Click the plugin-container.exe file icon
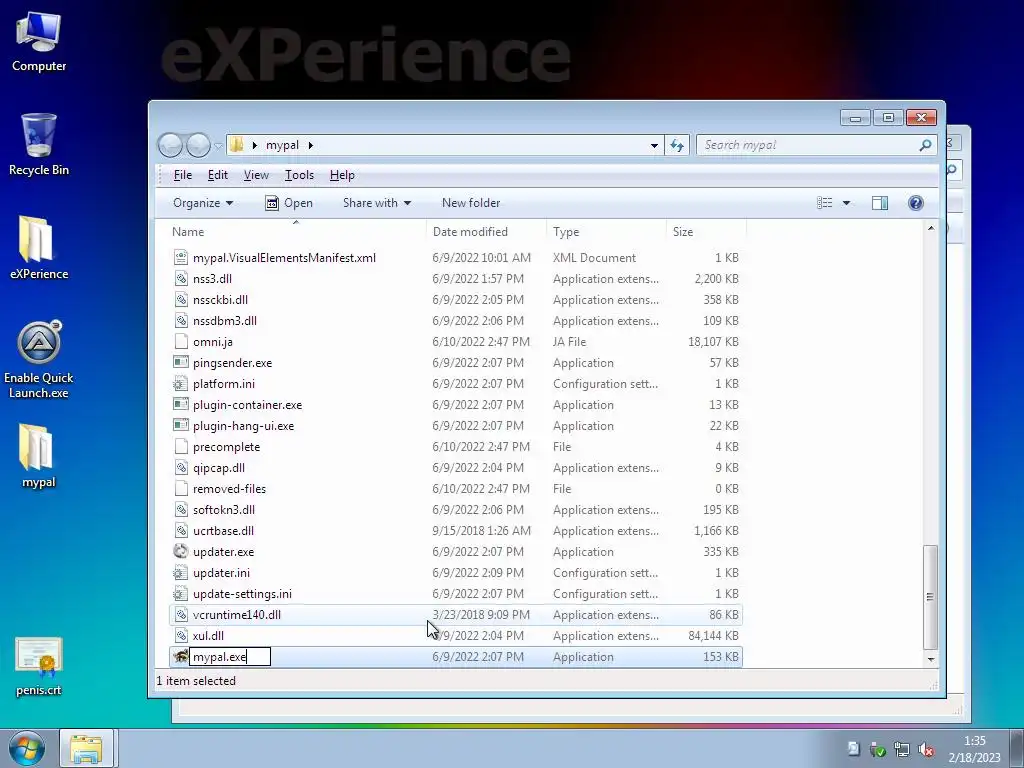Screen dimensions: 1024x768 tap(181, 404)
